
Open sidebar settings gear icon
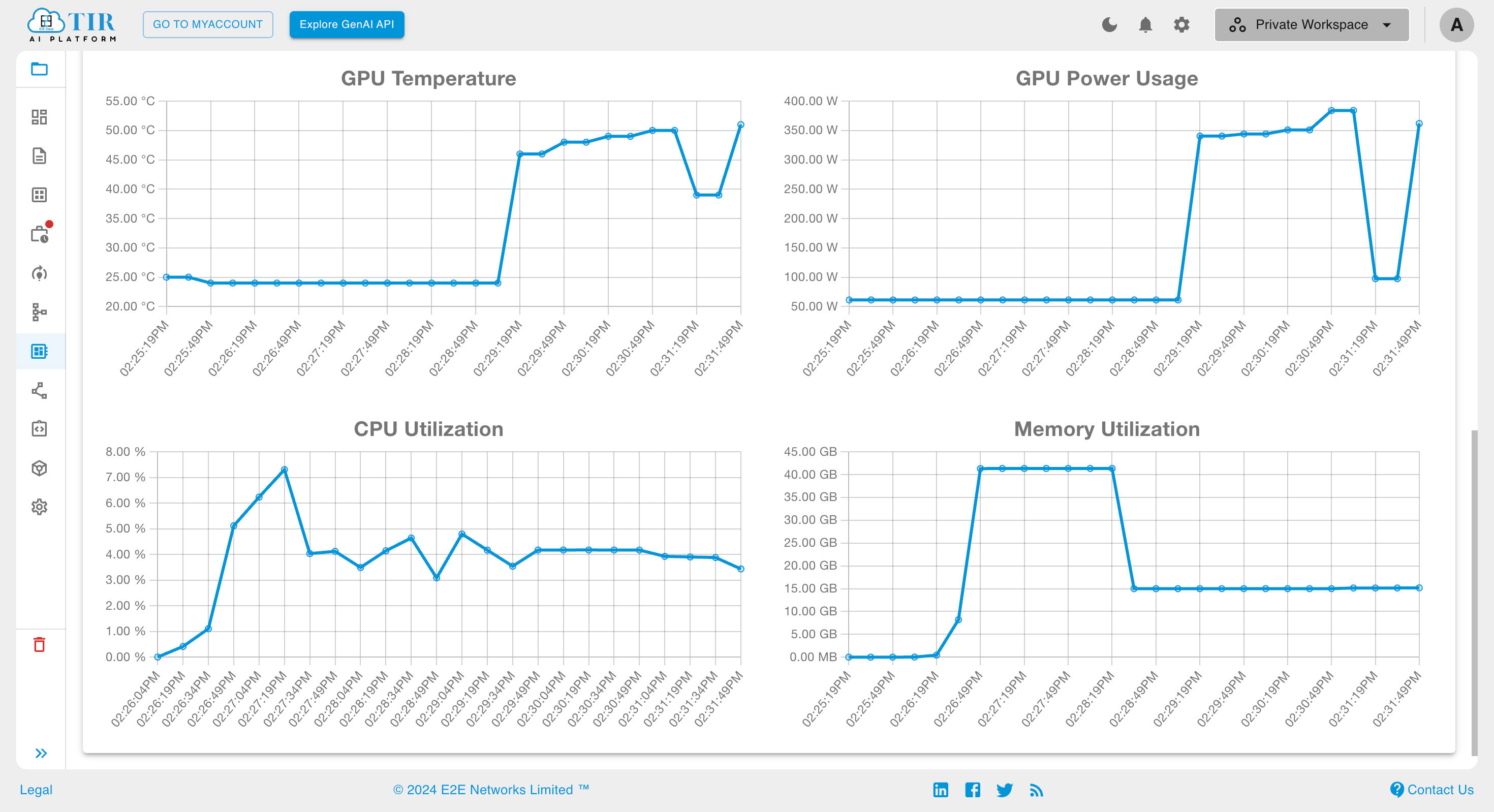tap(40, 507)
